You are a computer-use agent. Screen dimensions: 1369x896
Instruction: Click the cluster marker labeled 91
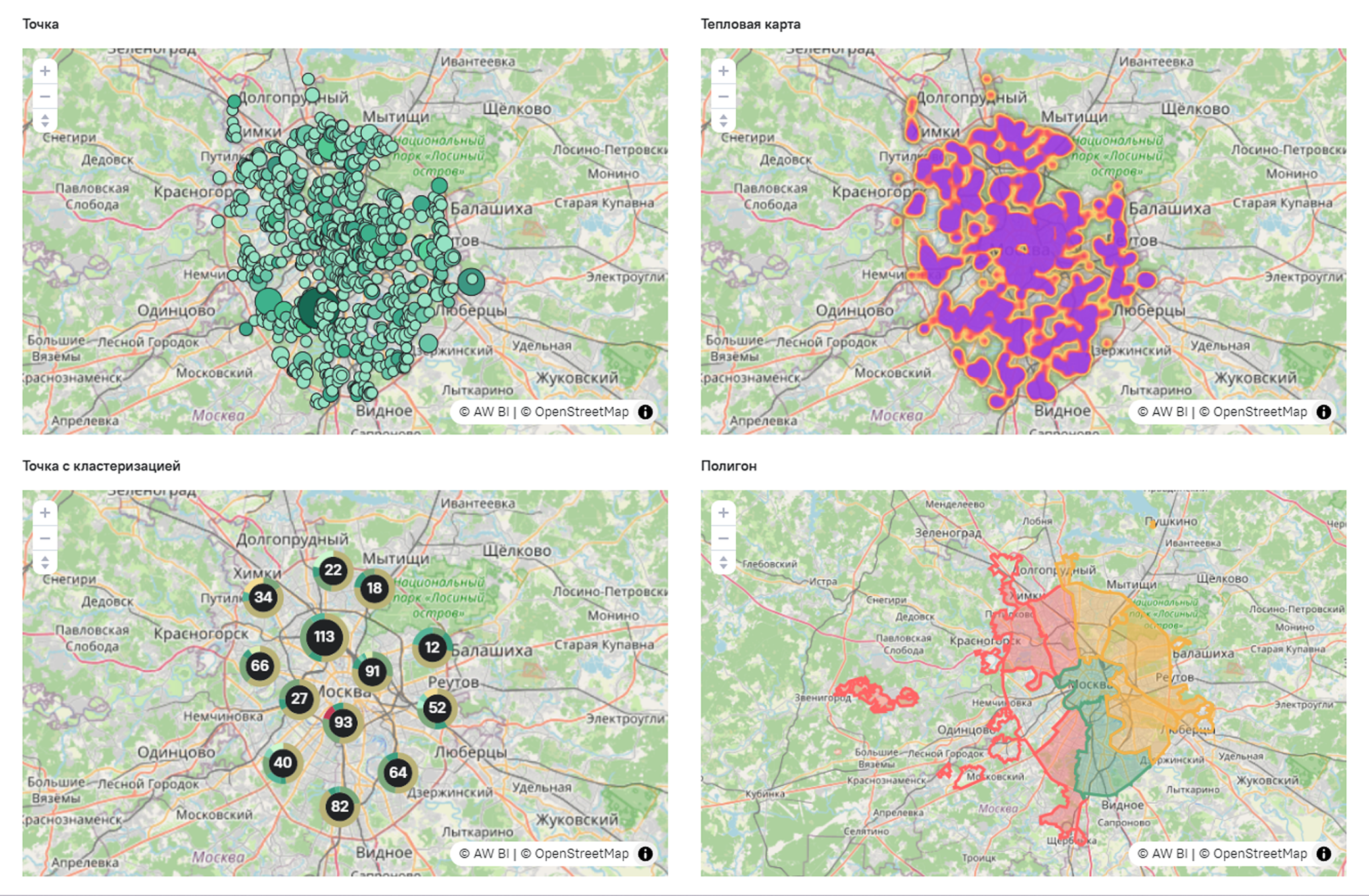click(x=372, y=671)
